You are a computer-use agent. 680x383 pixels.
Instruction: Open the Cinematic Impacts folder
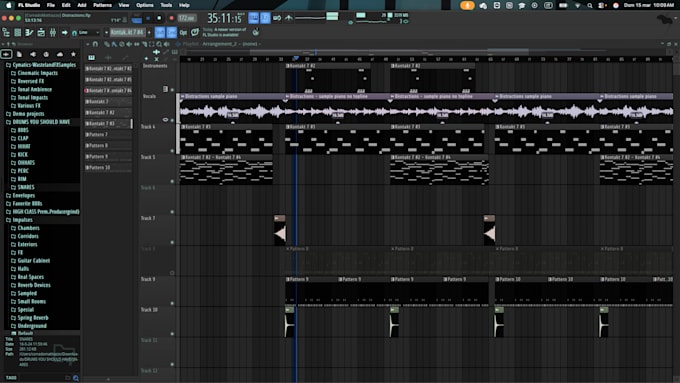(x=34, y=73)
